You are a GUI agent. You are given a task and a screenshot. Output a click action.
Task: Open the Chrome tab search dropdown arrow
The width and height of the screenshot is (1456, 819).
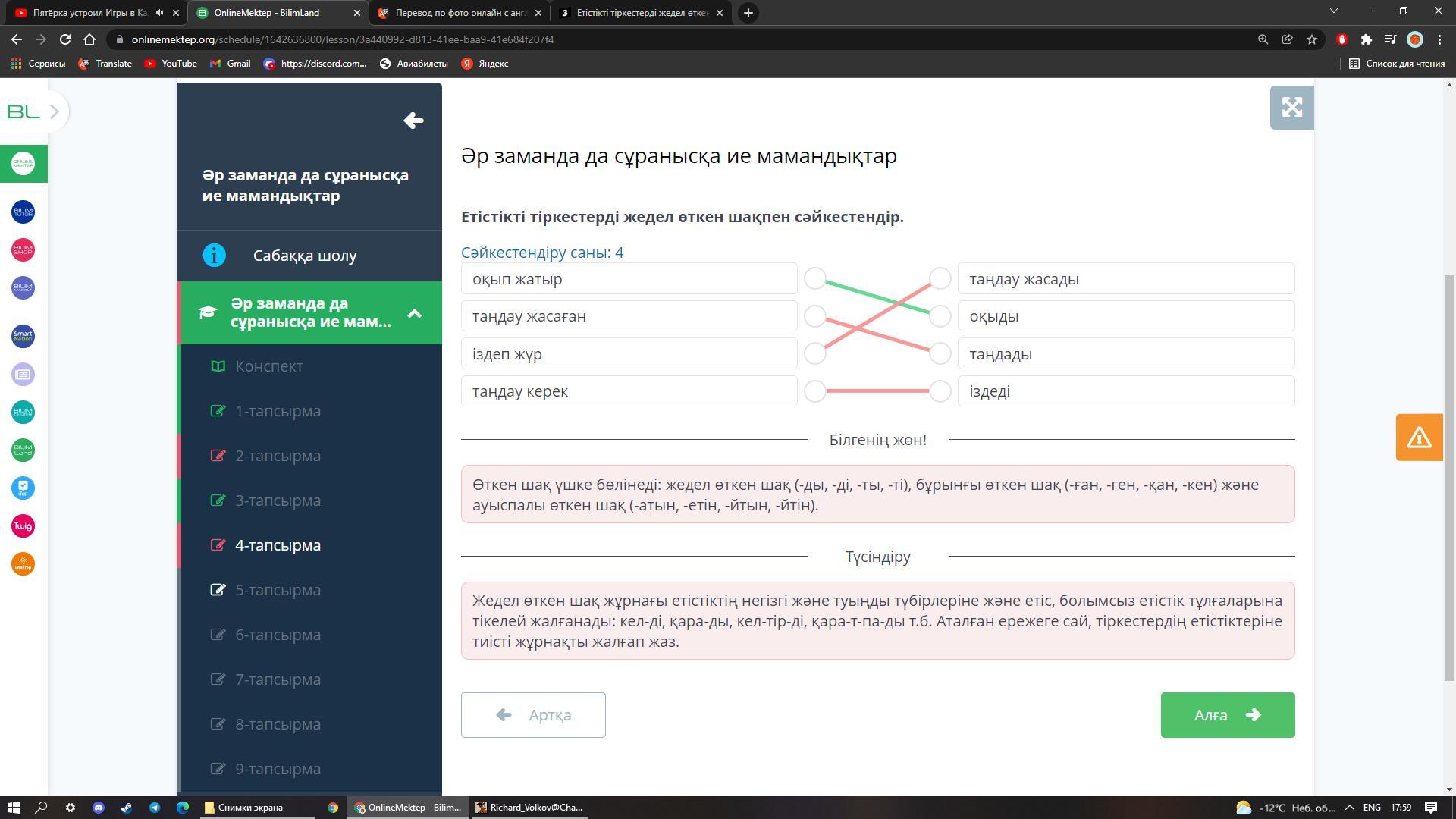[1334, 11]
